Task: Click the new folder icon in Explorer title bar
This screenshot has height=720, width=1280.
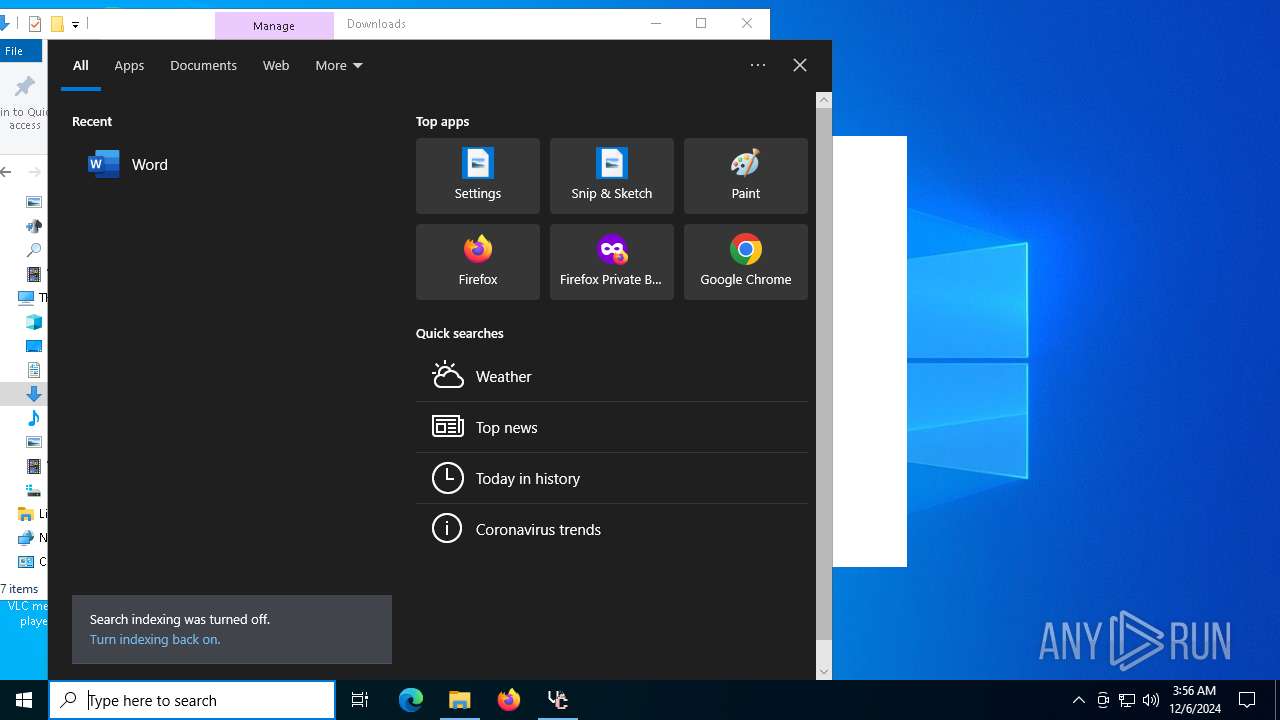Action: tap(57, 24)
